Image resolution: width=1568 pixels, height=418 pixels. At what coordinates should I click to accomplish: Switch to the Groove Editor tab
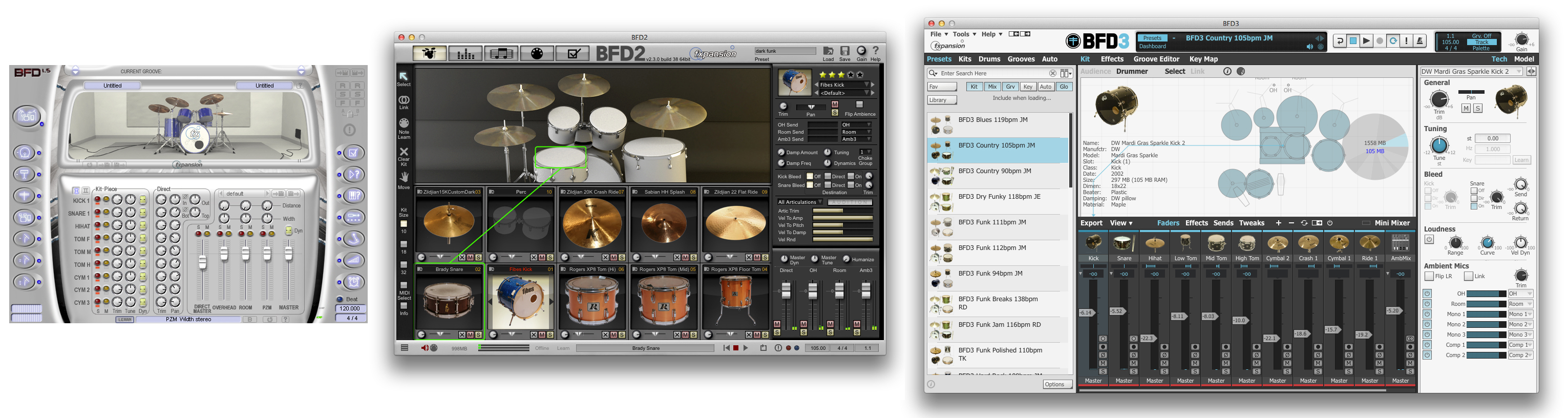(x=1156, y=59)
